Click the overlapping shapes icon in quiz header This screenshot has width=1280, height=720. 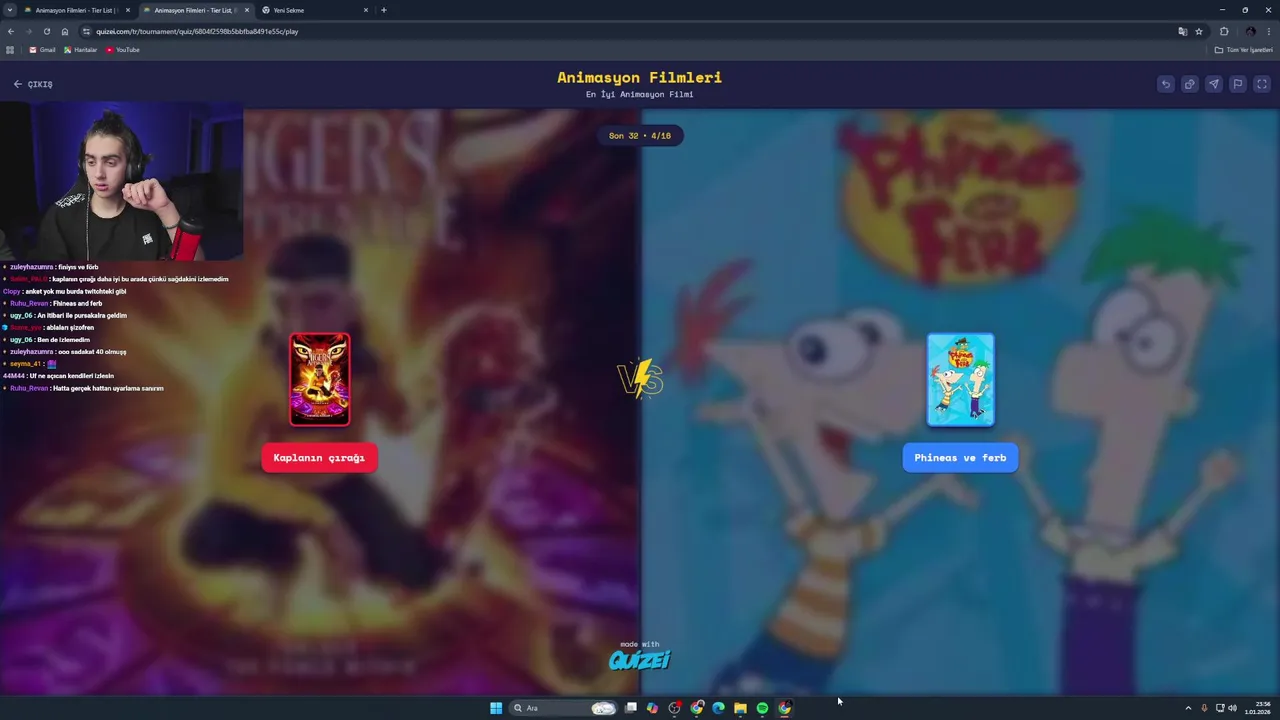(x=1189, y=84)
